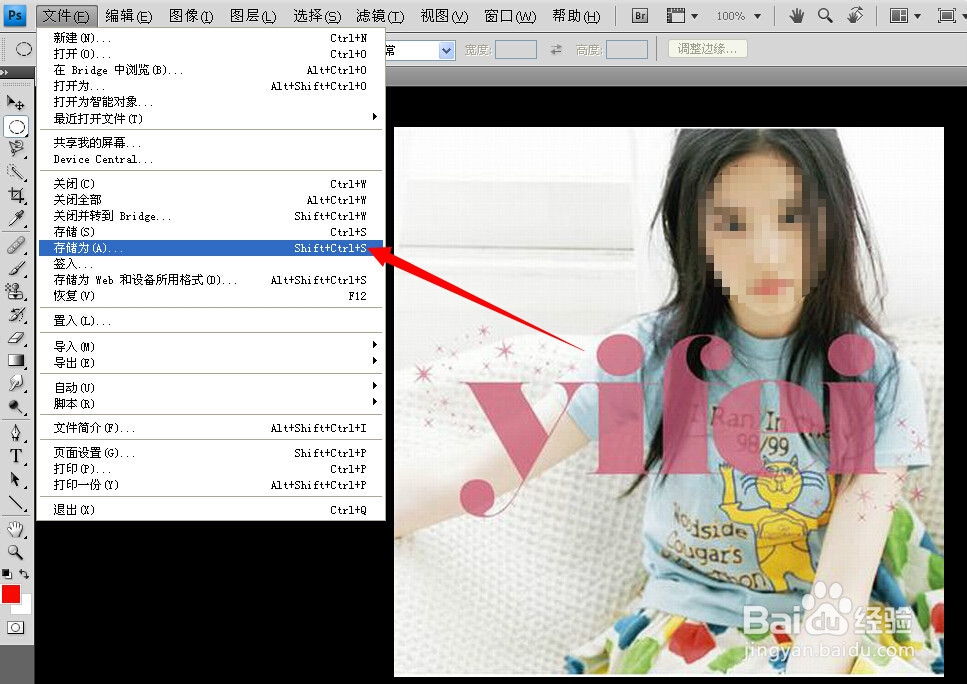Click the Rotate View tool in top bar
967x684 pixels.
(855, 15)
